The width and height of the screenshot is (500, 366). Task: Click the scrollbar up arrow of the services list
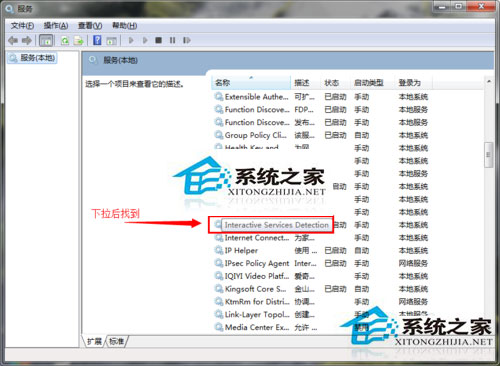click(489, 81)
